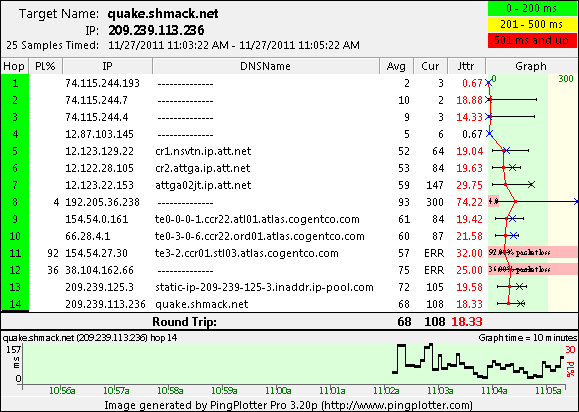Click the red average dot on hop 8 graph

pos(515,202)
